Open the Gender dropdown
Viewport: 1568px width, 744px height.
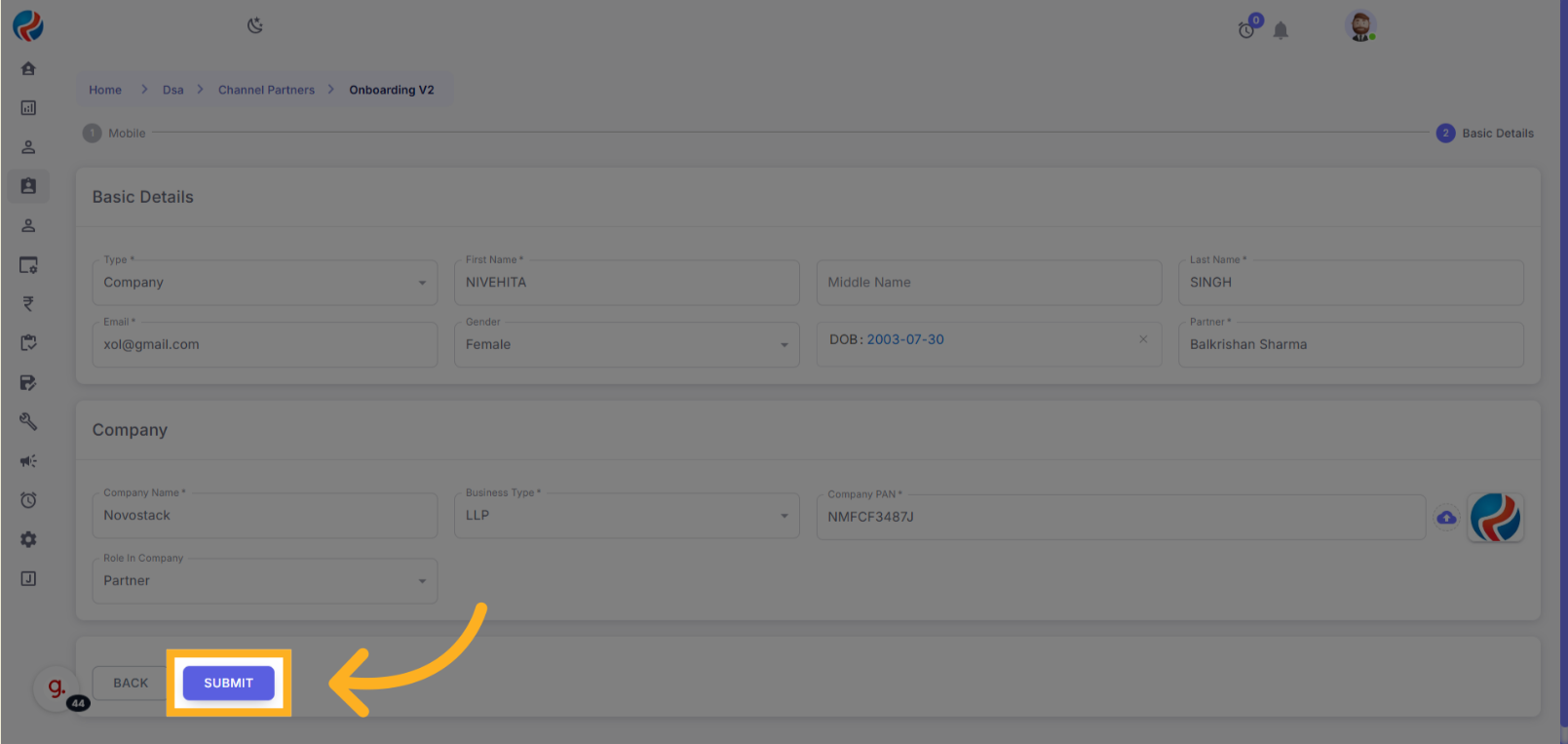(784, 345)
